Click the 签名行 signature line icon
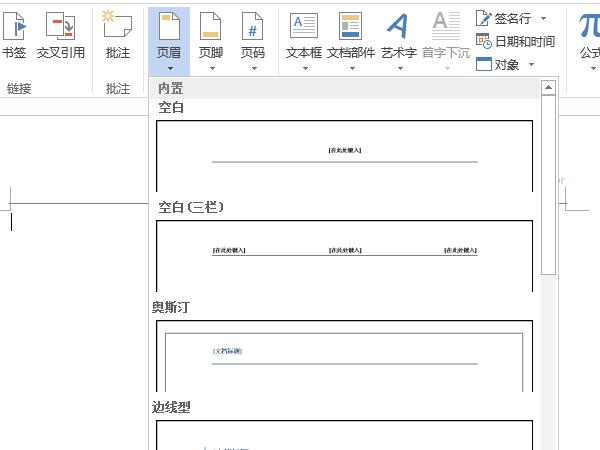Image resolution: width=600 pixels, height=450 pixels. pos(484,18)
